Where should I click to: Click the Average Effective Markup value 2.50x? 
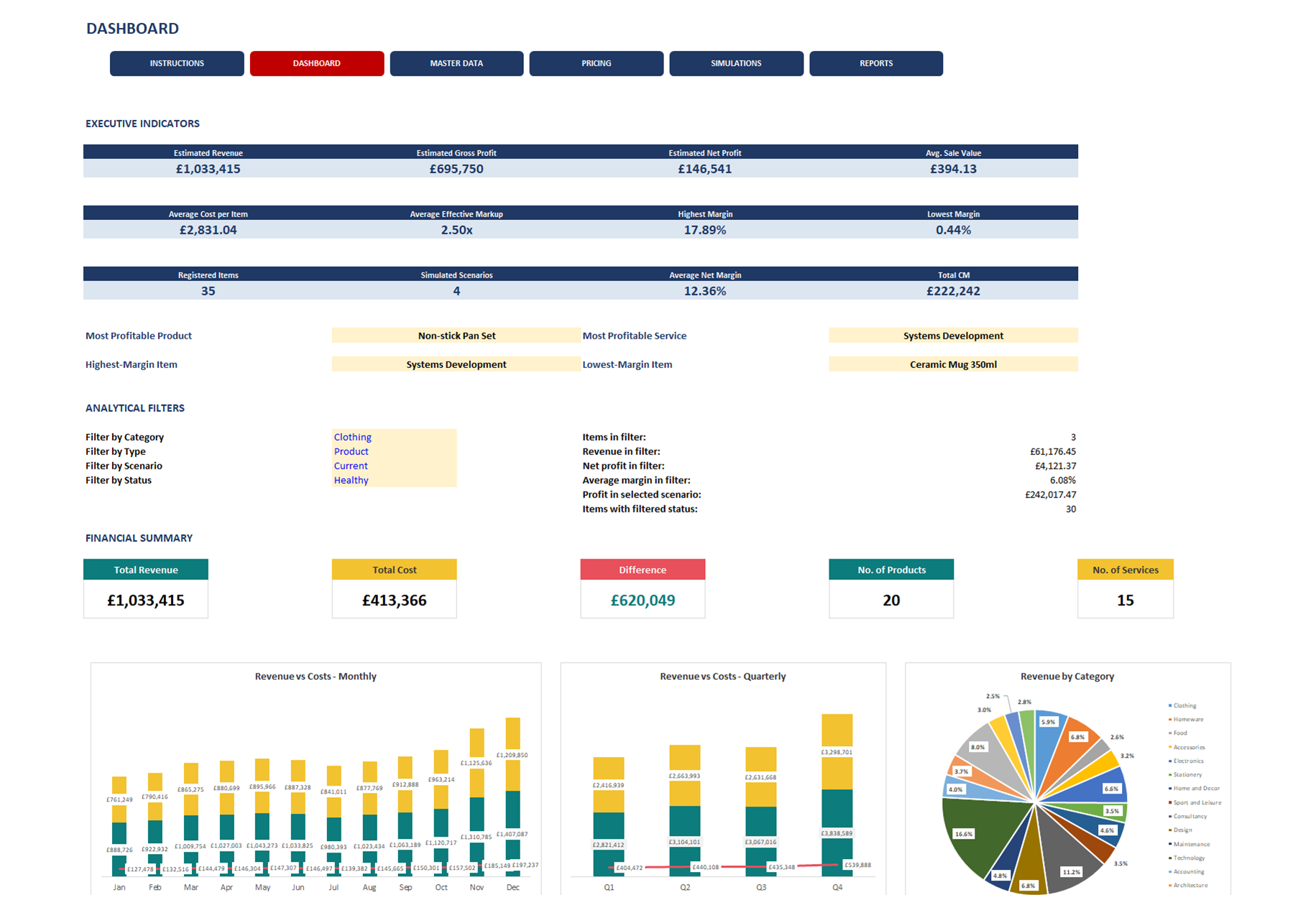(x=456, y=230)
